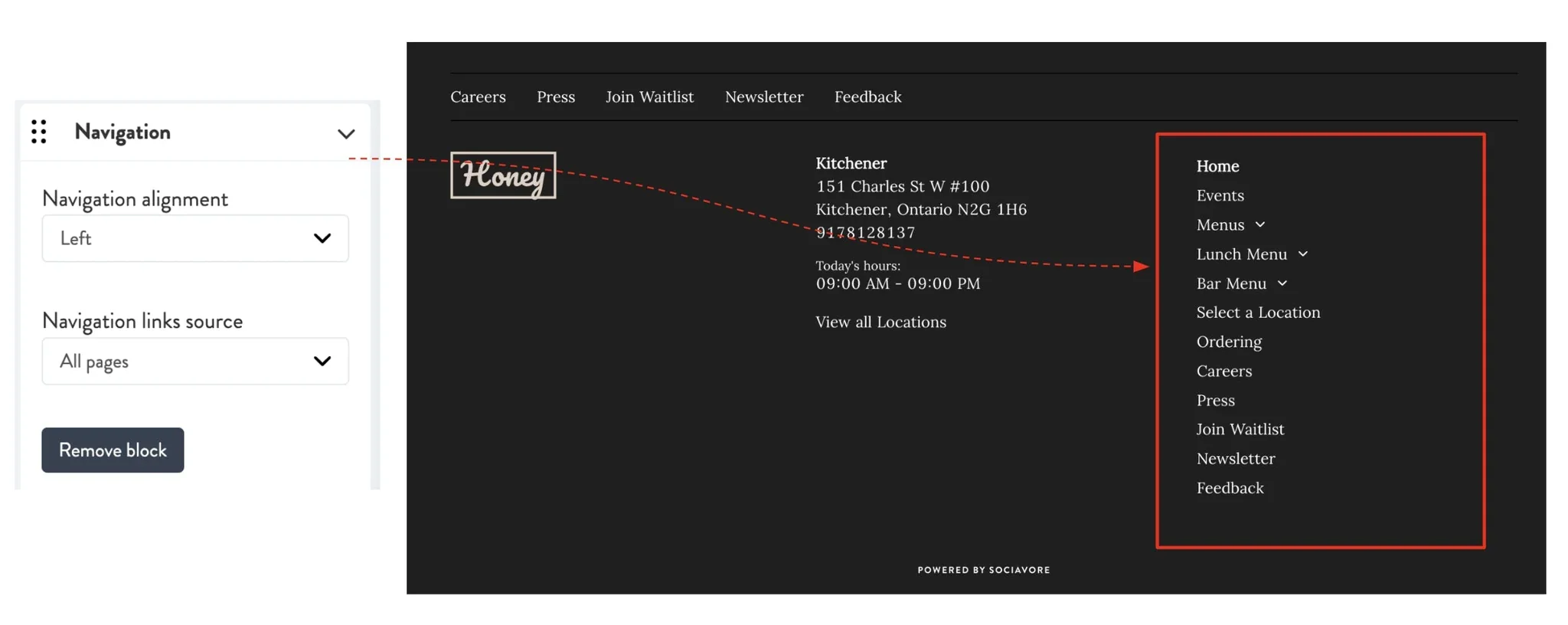Open Careers in the top footer bar
1568x625 pixels.
click(x=479, y=97)
